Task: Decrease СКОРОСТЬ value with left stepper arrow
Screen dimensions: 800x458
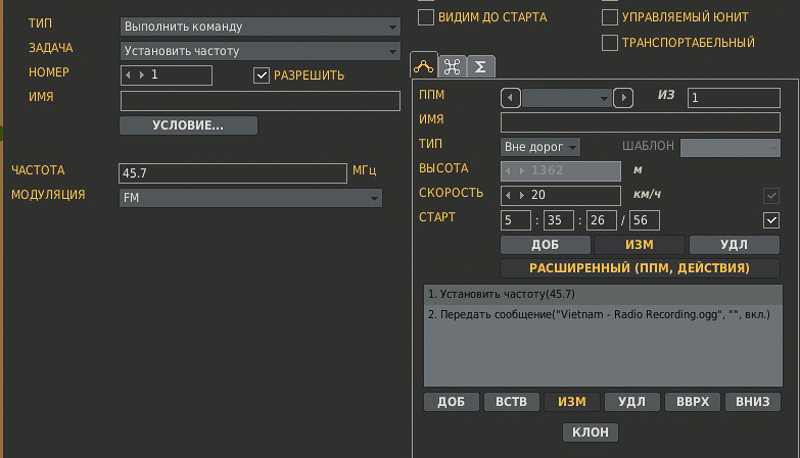Action: (x=510, y=195)
